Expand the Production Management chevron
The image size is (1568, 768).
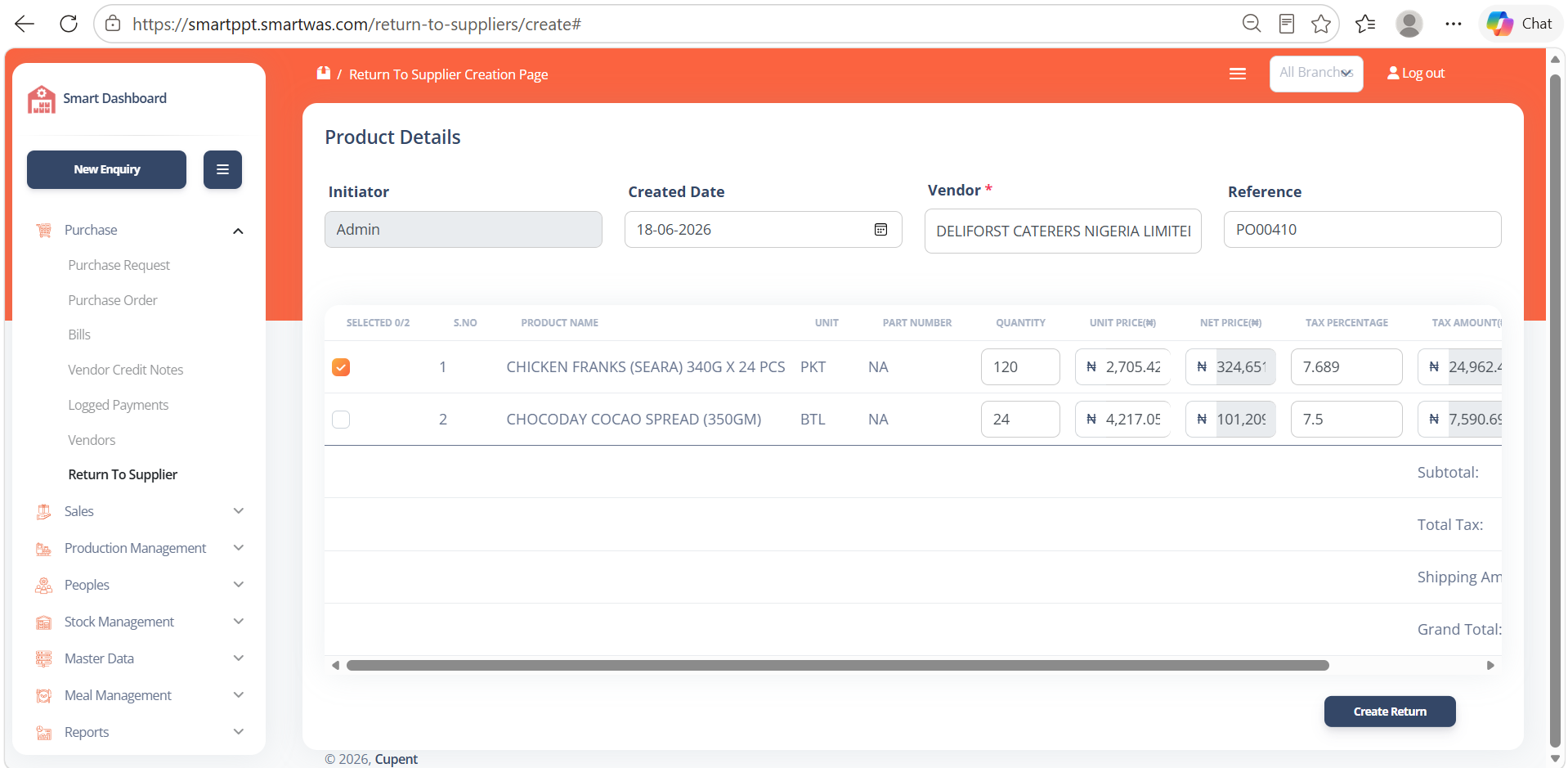[x=239, y=548]
